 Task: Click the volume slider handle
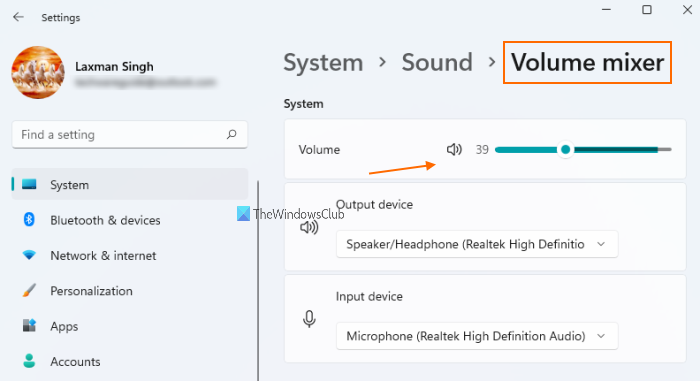pos(566,150)
